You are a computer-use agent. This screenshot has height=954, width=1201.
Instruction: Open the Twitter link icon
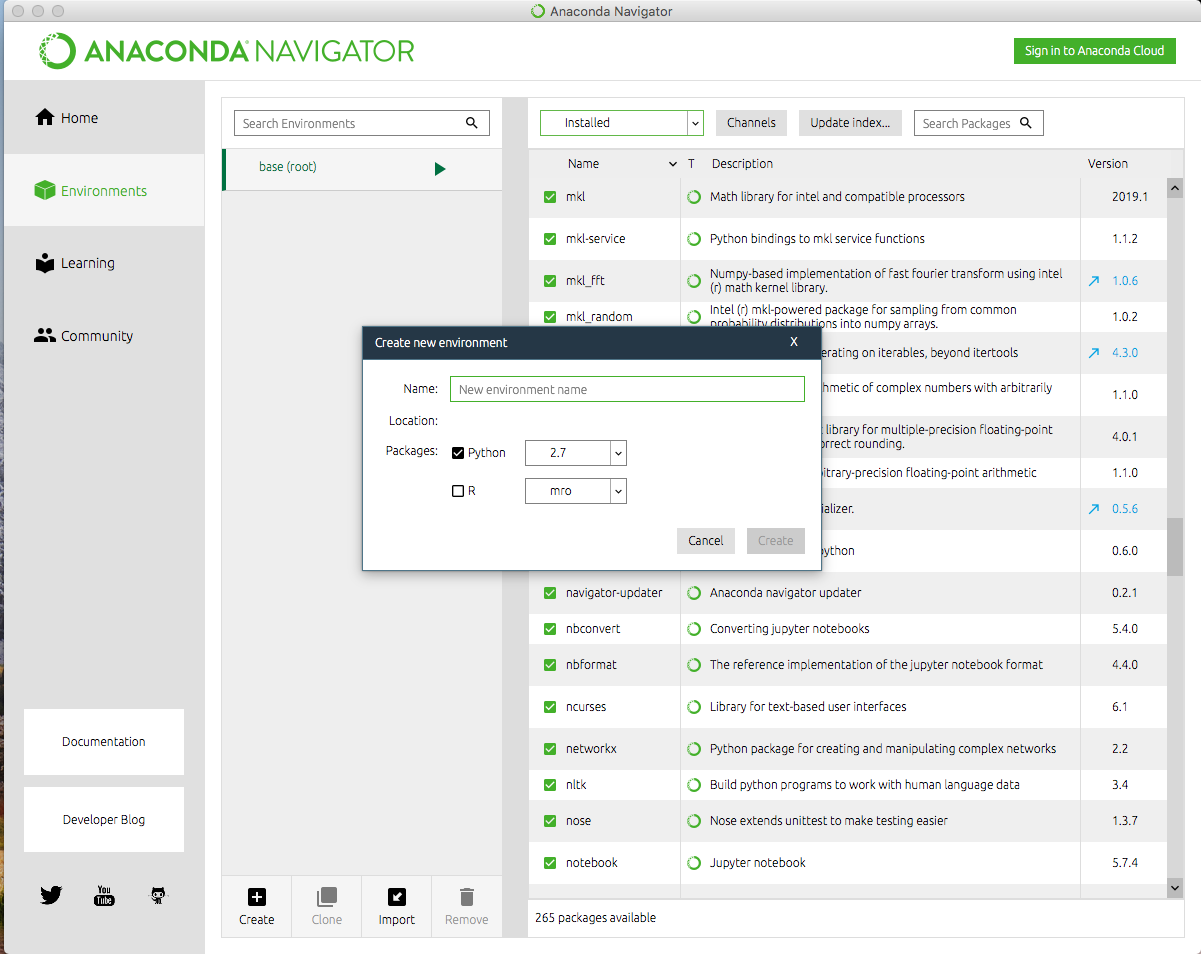point(51,895)
